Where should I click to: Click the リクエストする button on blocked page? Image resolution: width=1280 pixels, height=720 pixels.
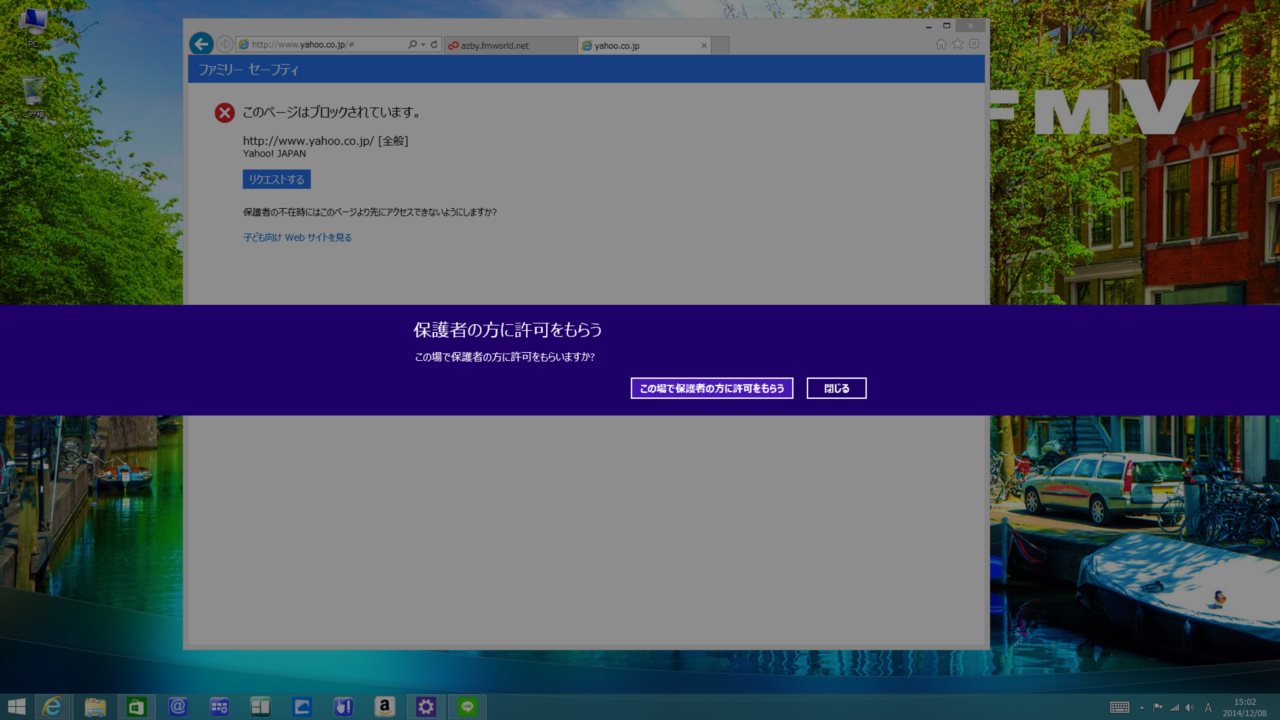click(x=277, y=180)
